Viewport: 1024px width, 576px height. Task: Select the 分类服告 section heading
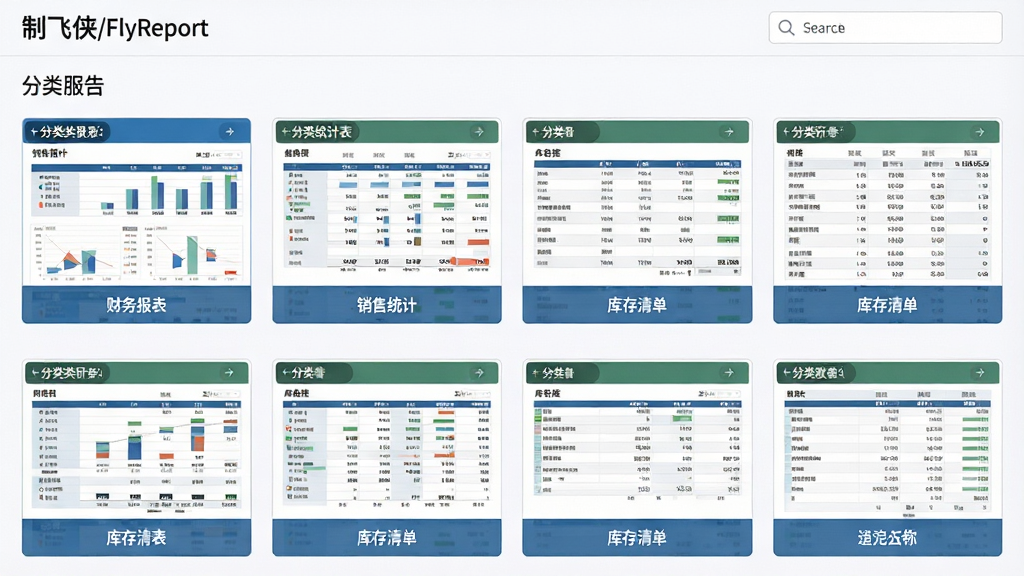click(x=63, y=86)
